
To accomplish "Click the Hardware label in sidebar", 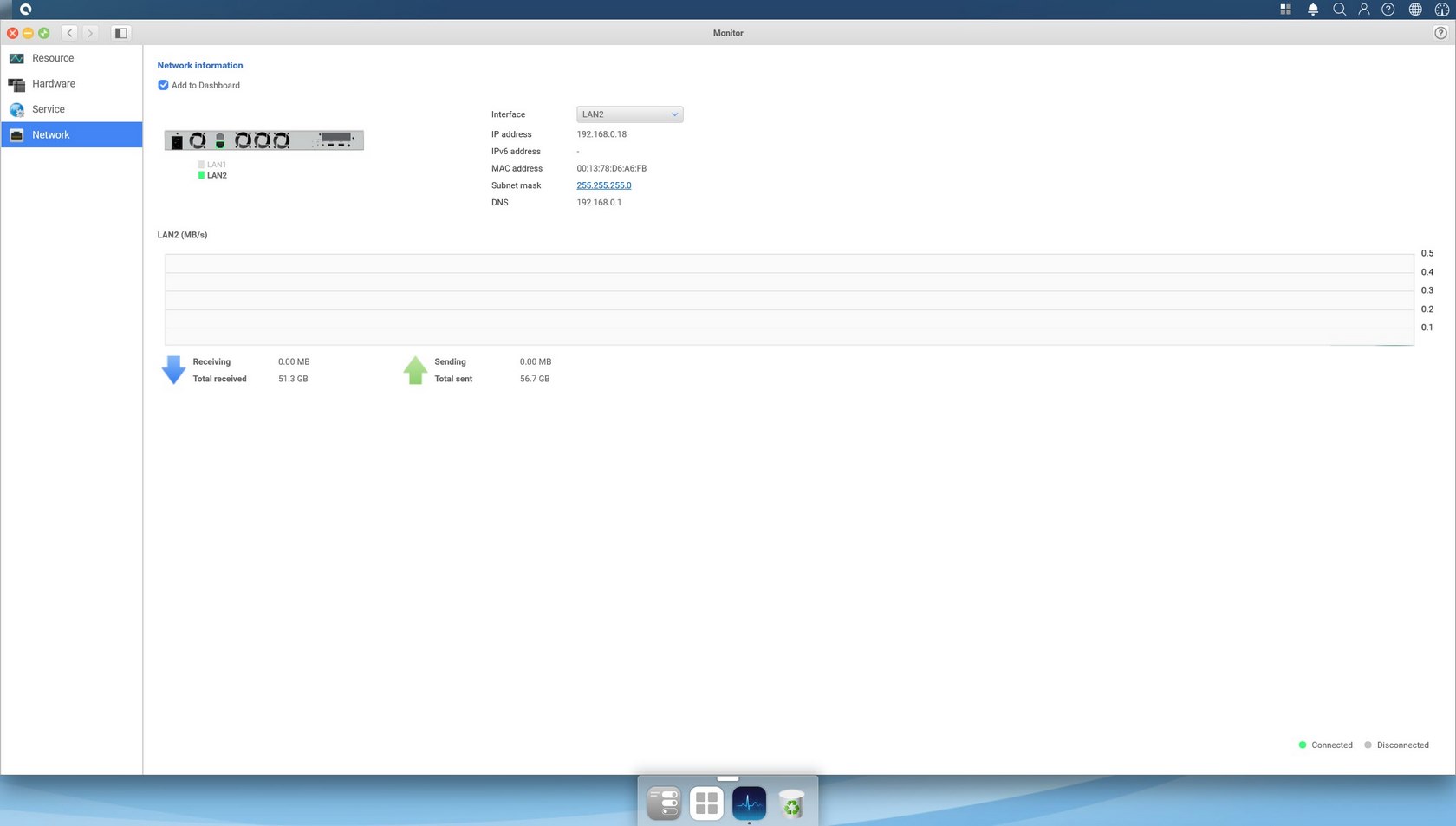I will tap(54, 84).
